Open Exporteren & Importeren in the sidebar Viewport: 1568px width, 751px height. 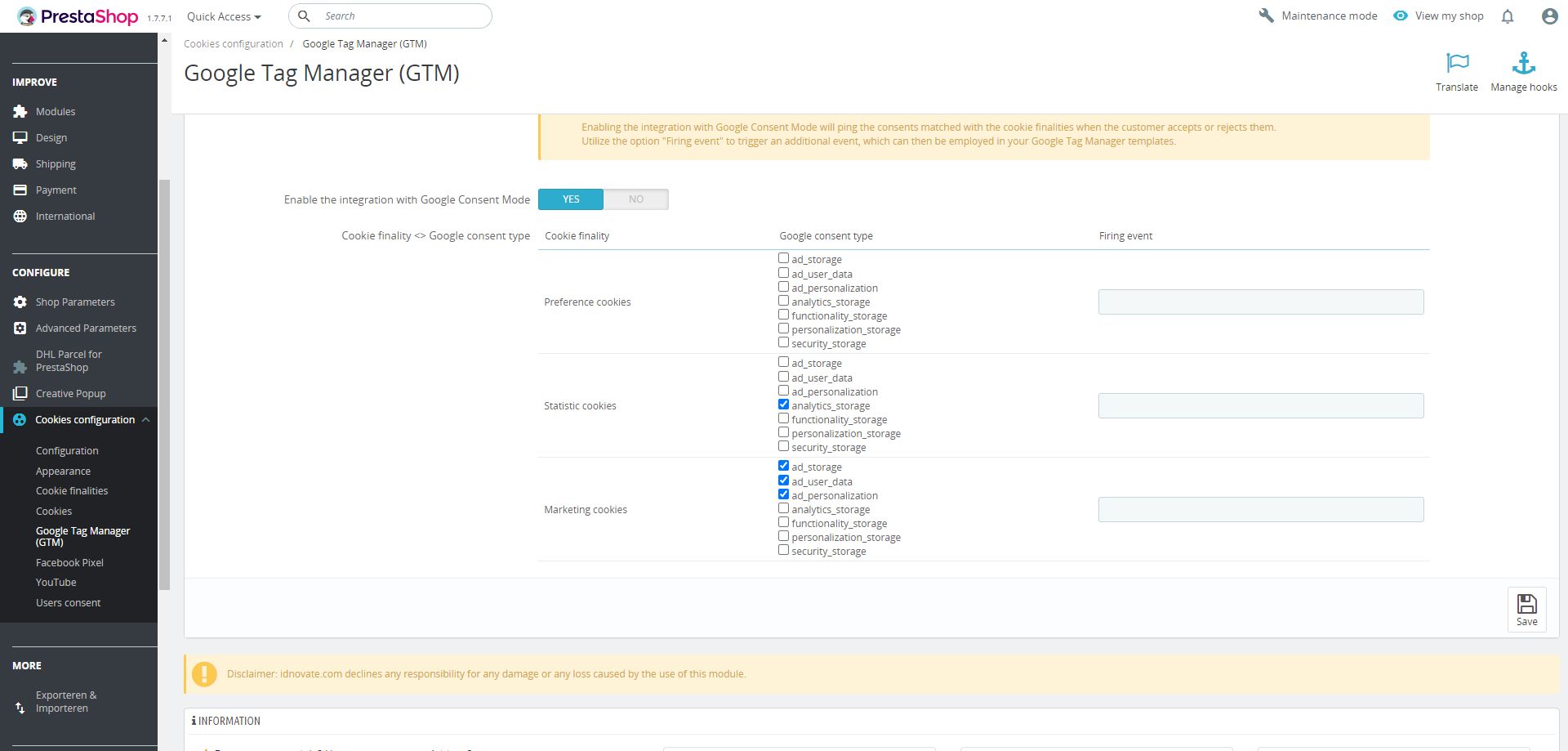pyautogui.click(x=66, y=702)
